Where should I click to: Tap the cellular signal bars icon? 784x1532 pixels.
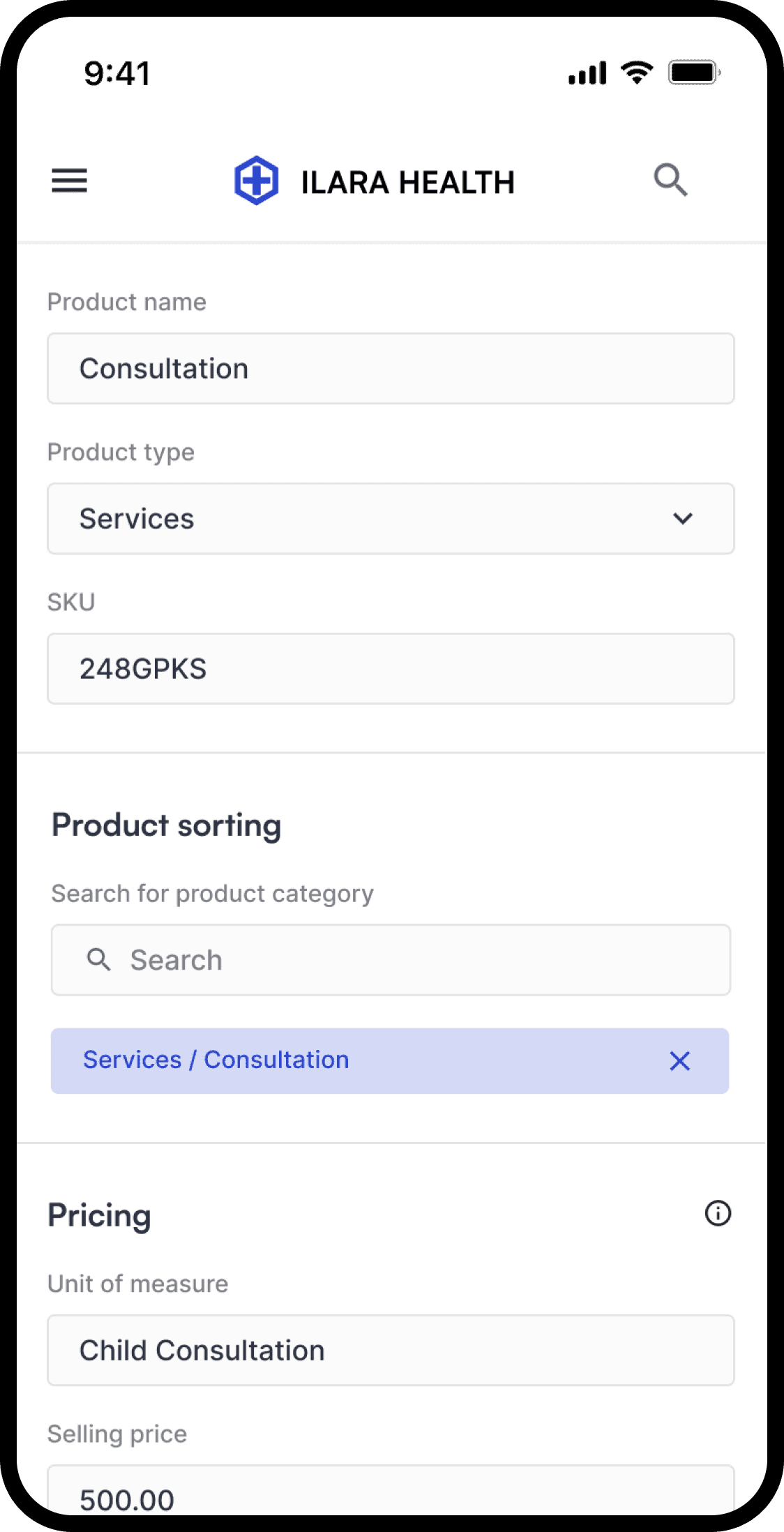(587, 73)
